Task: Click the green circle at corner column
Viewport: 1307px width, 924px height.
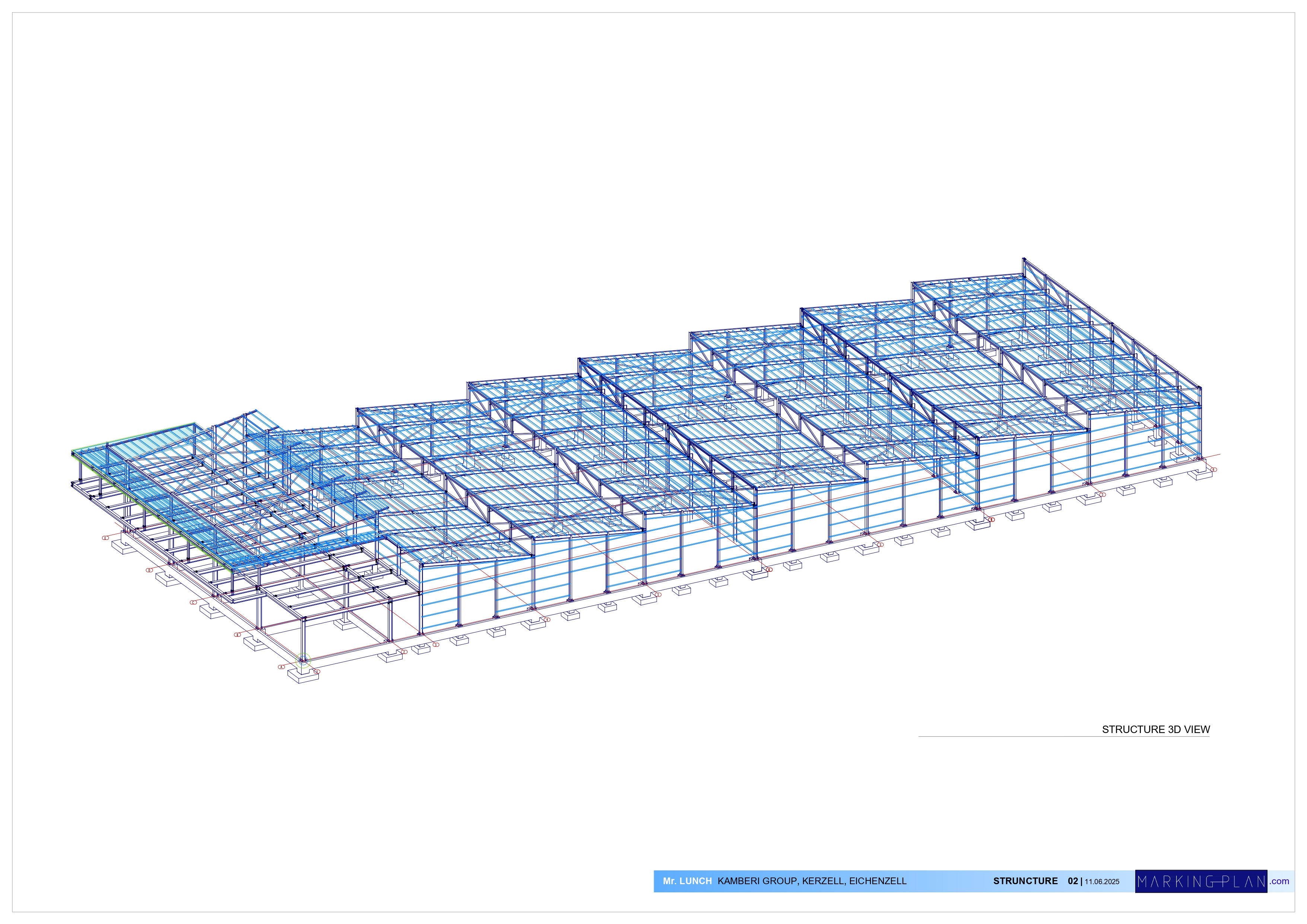Action: coord(304,661)
